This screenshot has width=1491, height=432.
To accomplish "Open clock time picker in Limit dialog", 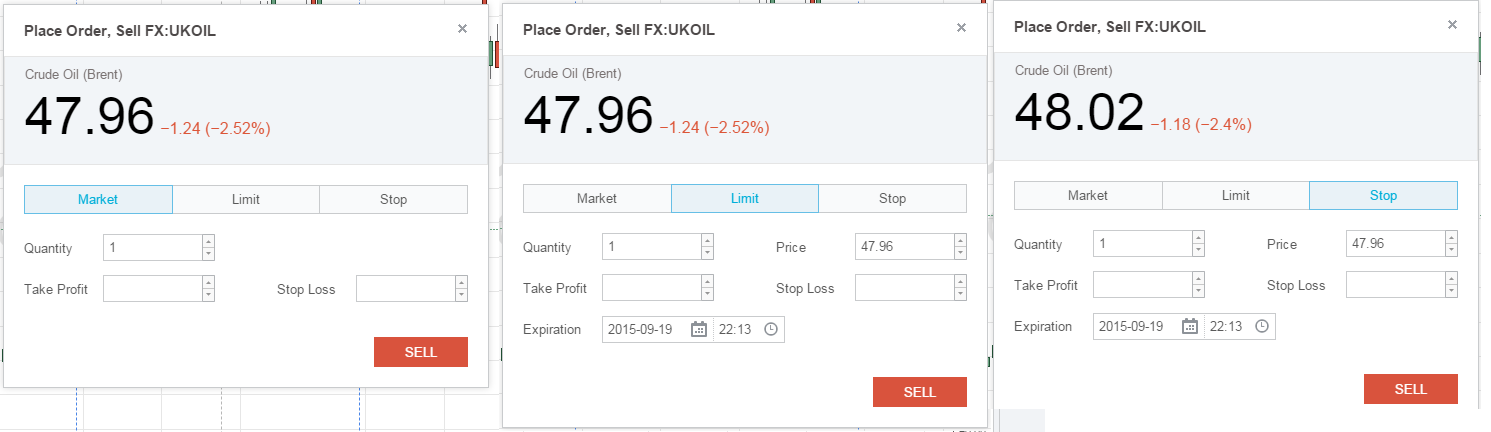I will 770,329.
